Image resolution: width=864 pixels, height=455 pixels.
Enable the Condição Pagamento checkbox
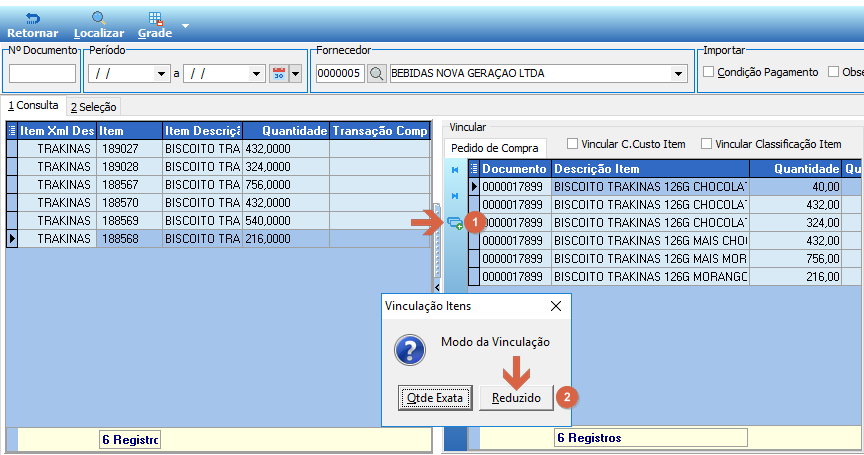(x=709, y=72)
